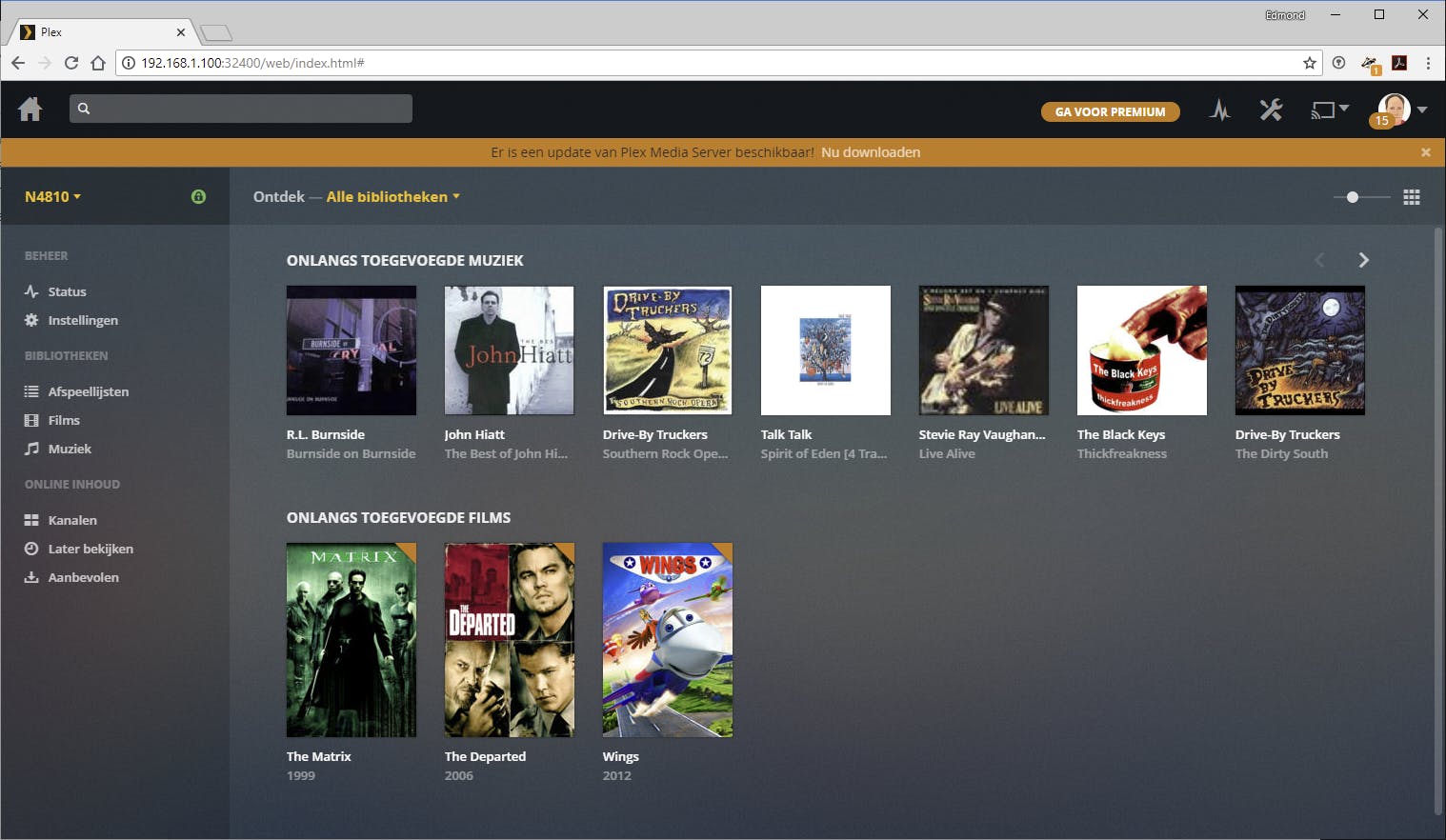Viewport: 1446px width, 840px height.
Task: Open The Matrix movie poster
Action: (x=351, y=640)
